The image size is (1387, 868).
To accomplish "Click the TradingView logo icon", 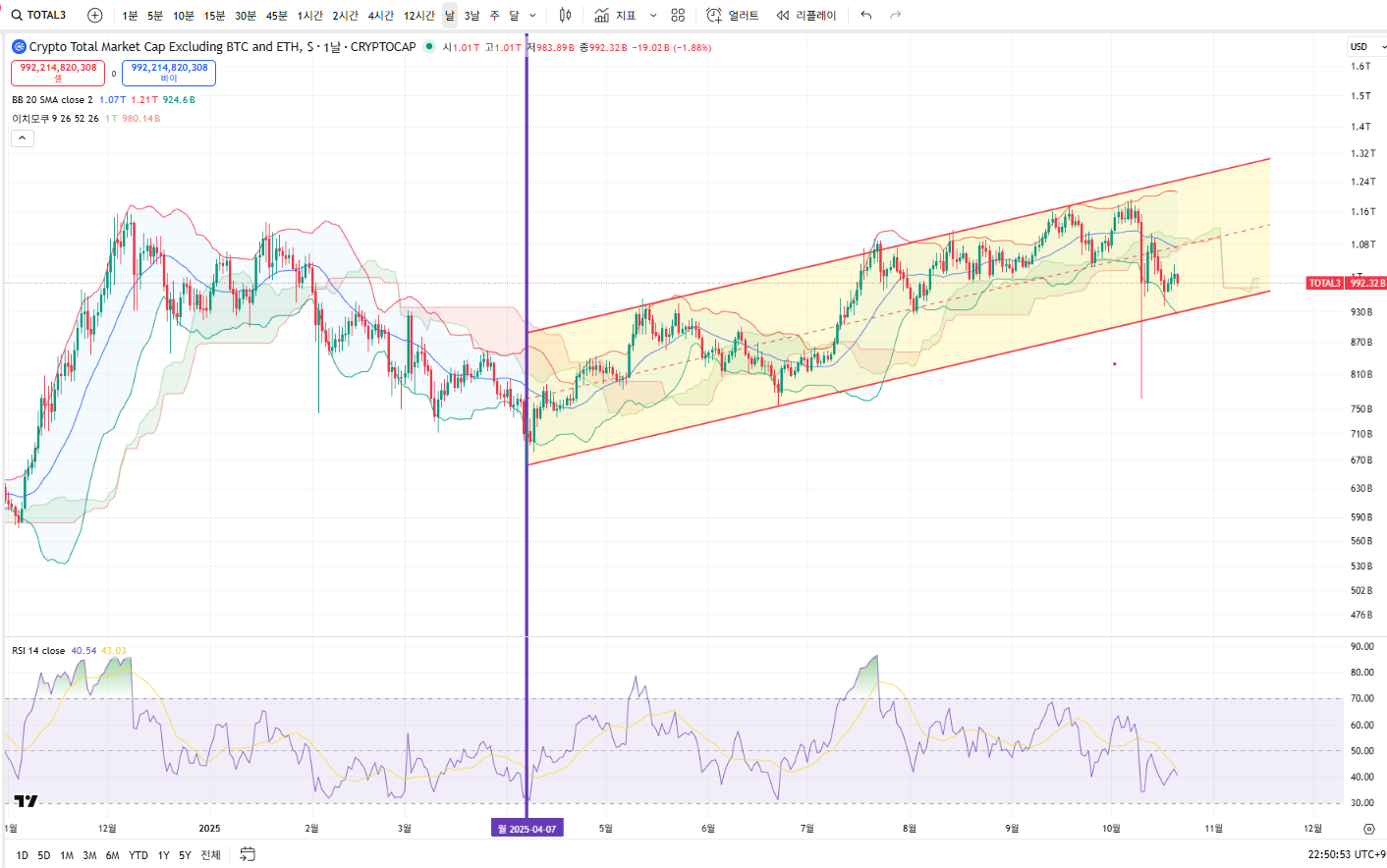I will [26, 800].
